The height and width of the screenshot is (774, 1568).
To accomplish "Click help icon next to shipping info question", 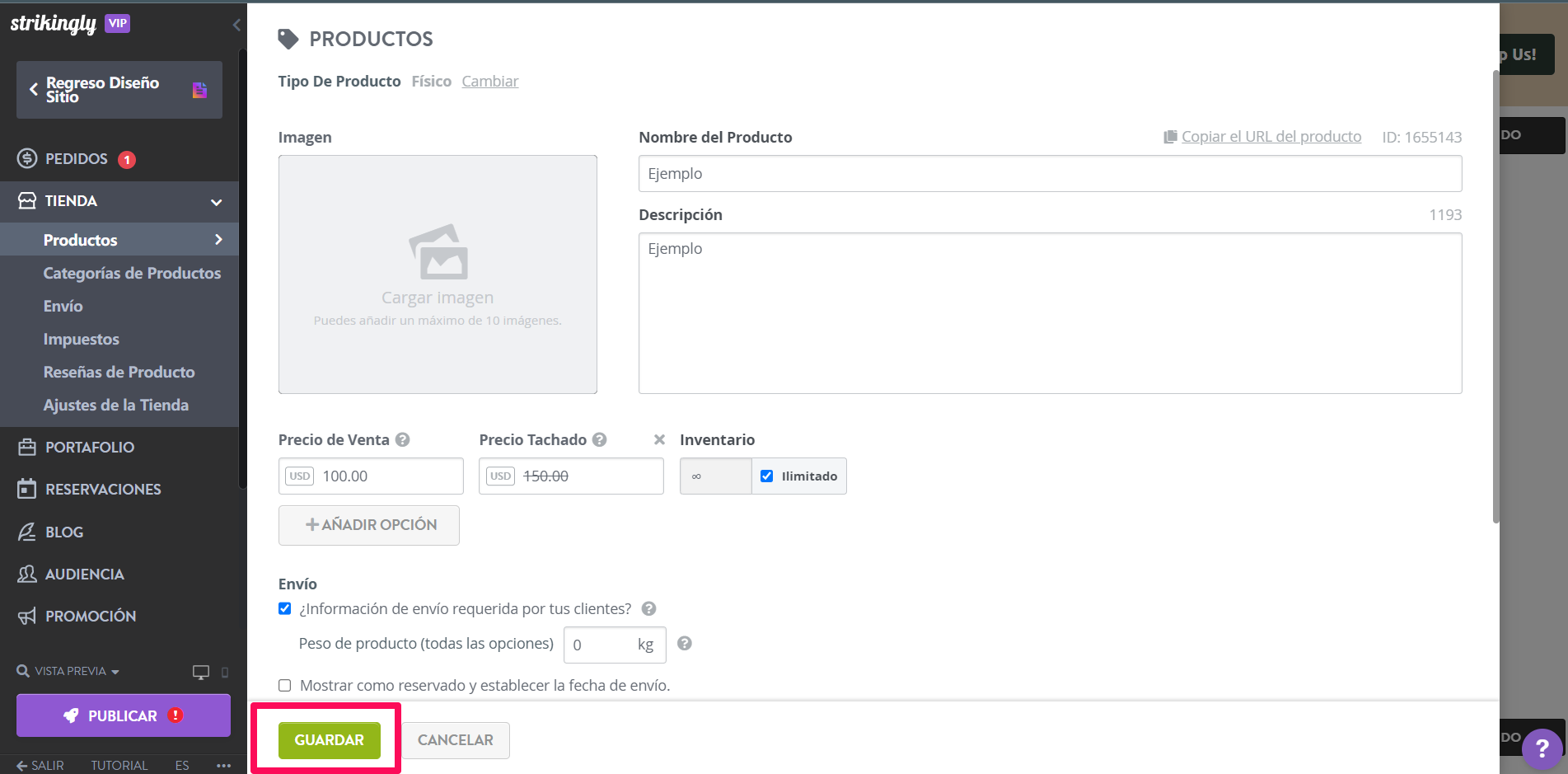I will click(x=649, y=608).
